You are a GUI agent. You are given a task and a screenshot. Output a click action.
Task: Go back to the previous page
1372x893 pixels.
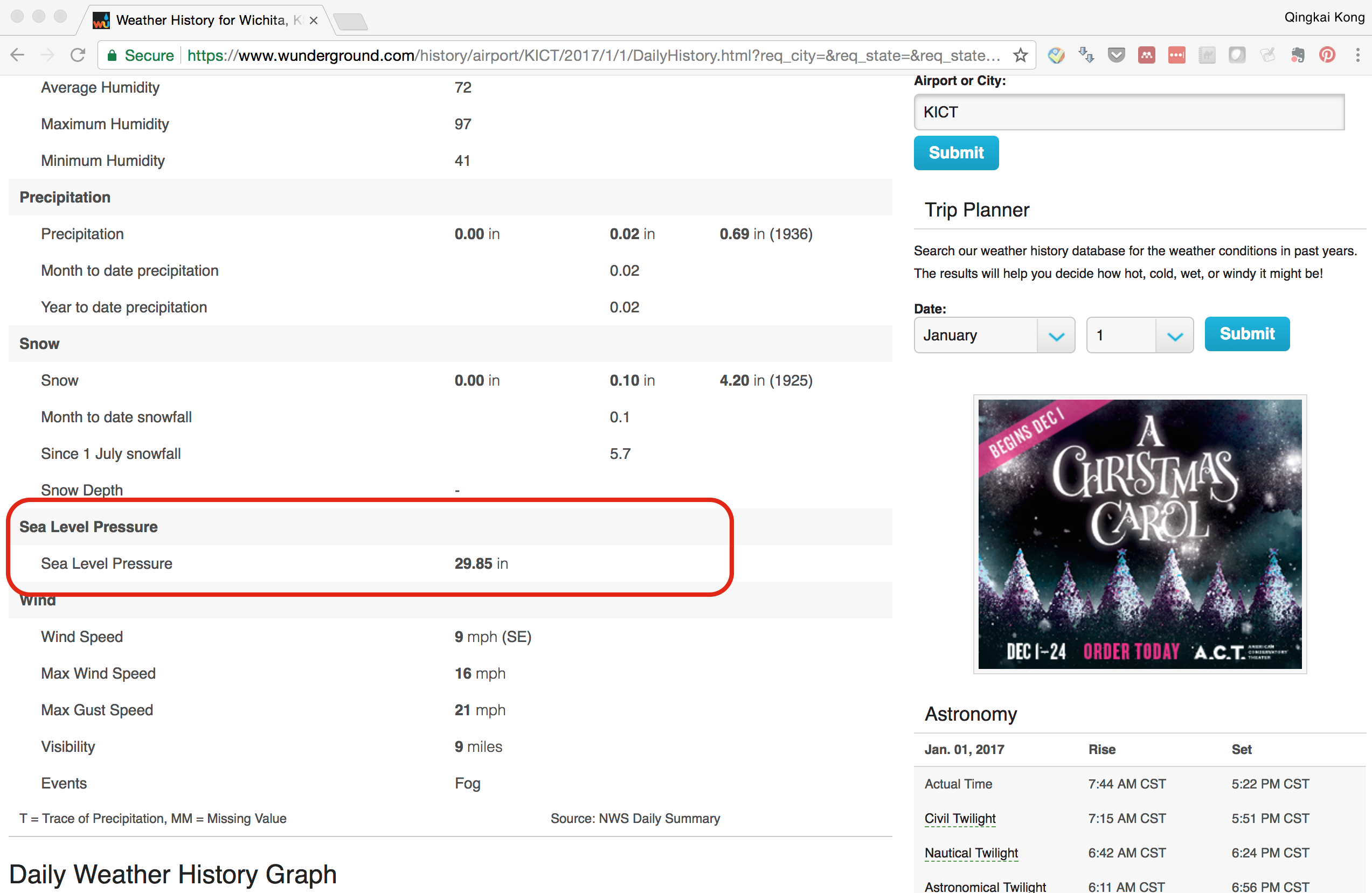(17, 55)
